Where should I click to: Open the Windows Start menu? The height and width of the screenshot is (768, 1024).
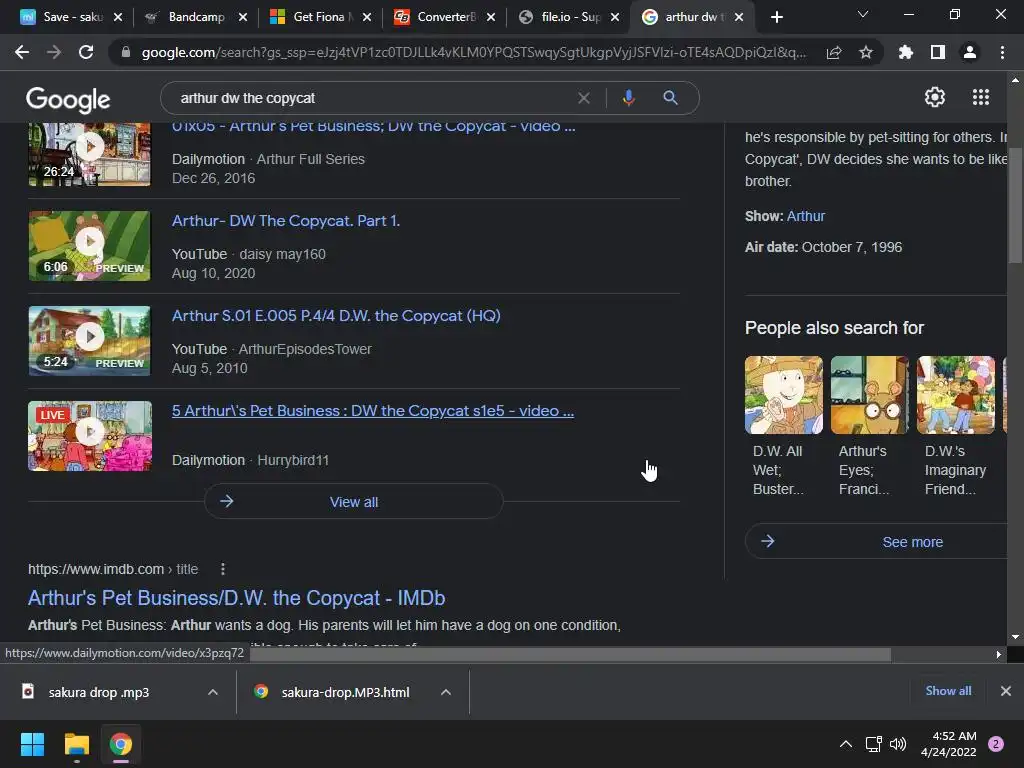(32, 744)
